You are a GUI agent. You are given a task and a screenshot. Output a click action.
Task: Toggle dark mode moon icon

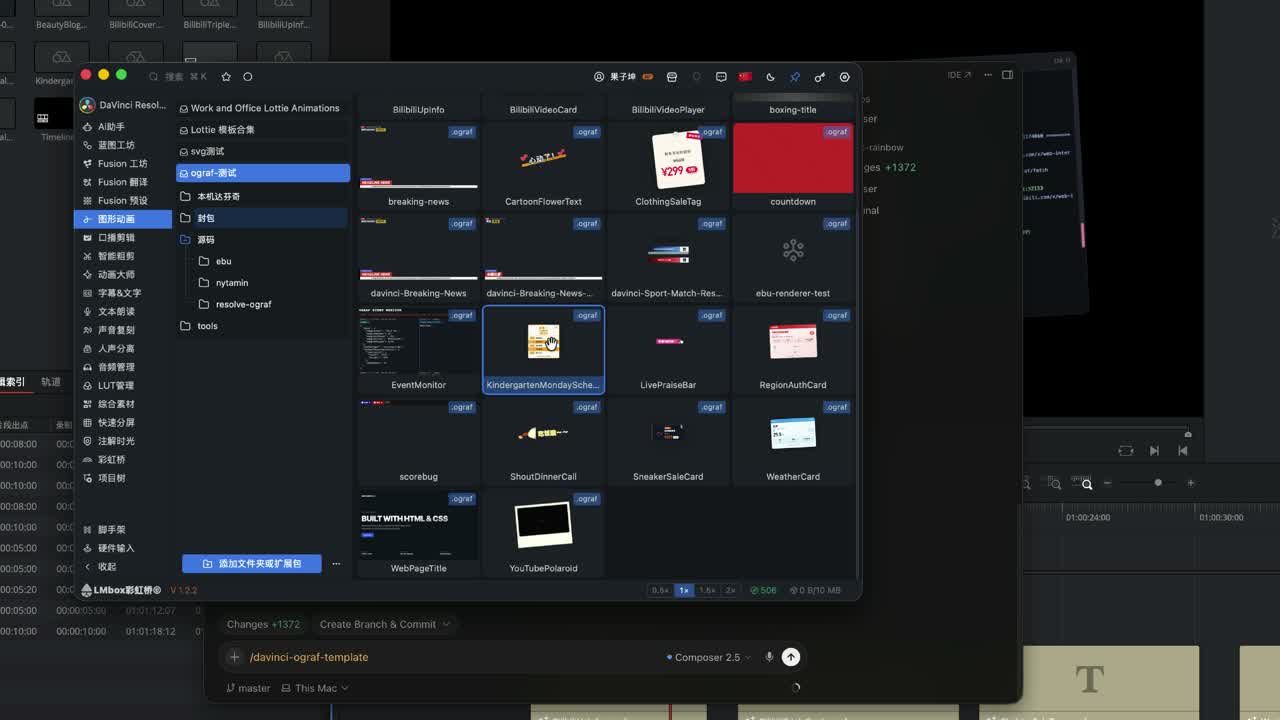pos(770,76)
